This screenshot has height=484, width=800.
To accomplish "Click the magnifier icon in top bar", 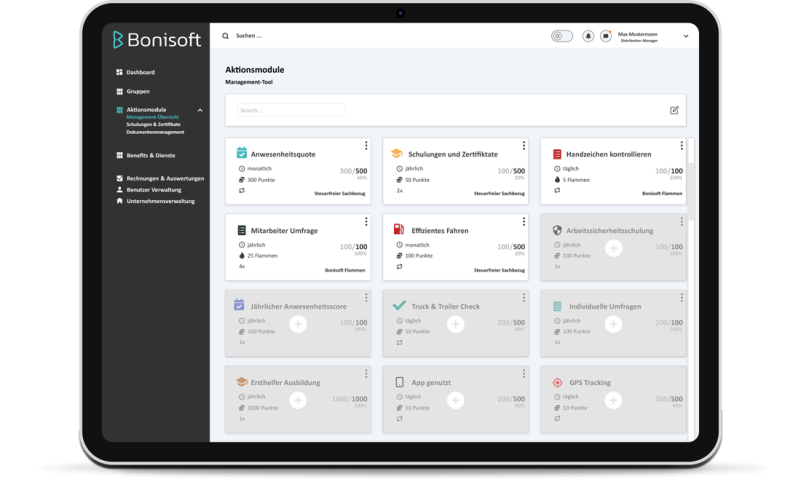I will coord(226,36).
